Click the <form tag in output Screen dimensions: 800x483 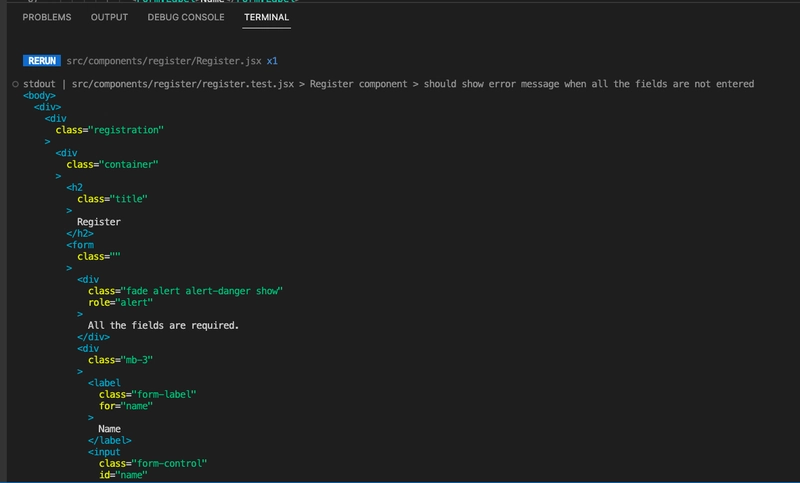point(80,245)
